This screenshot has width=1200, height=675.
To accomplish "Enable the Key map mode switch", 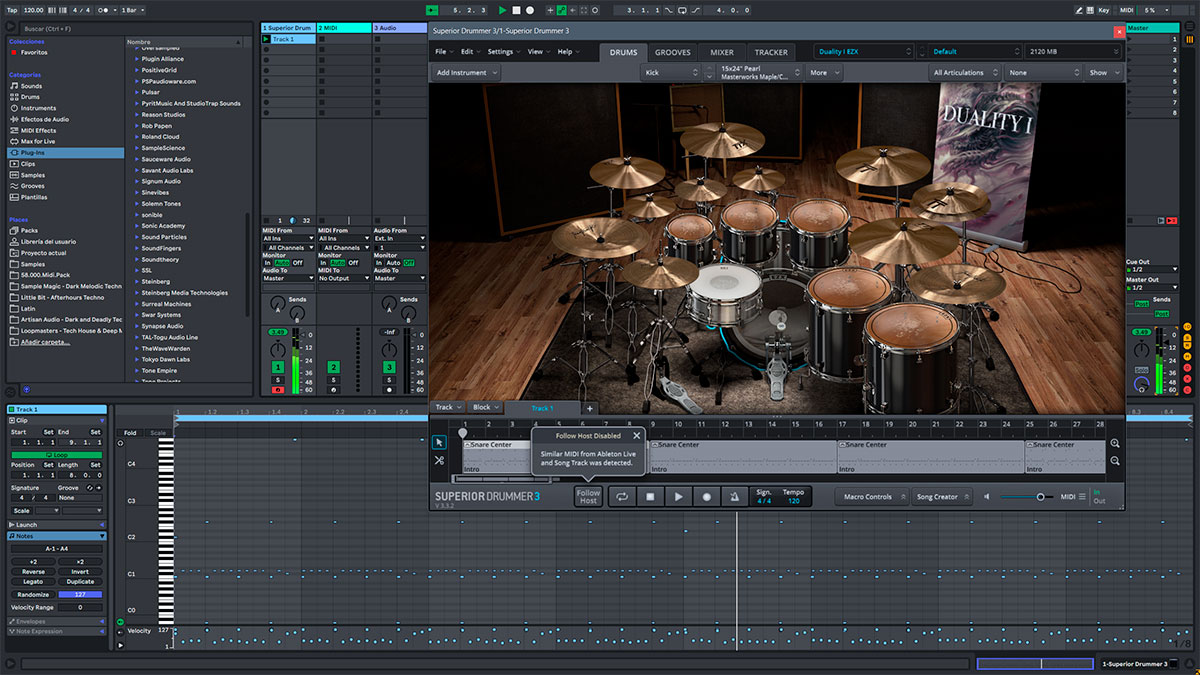I will pyautogui.click(x=1103, y=10).
